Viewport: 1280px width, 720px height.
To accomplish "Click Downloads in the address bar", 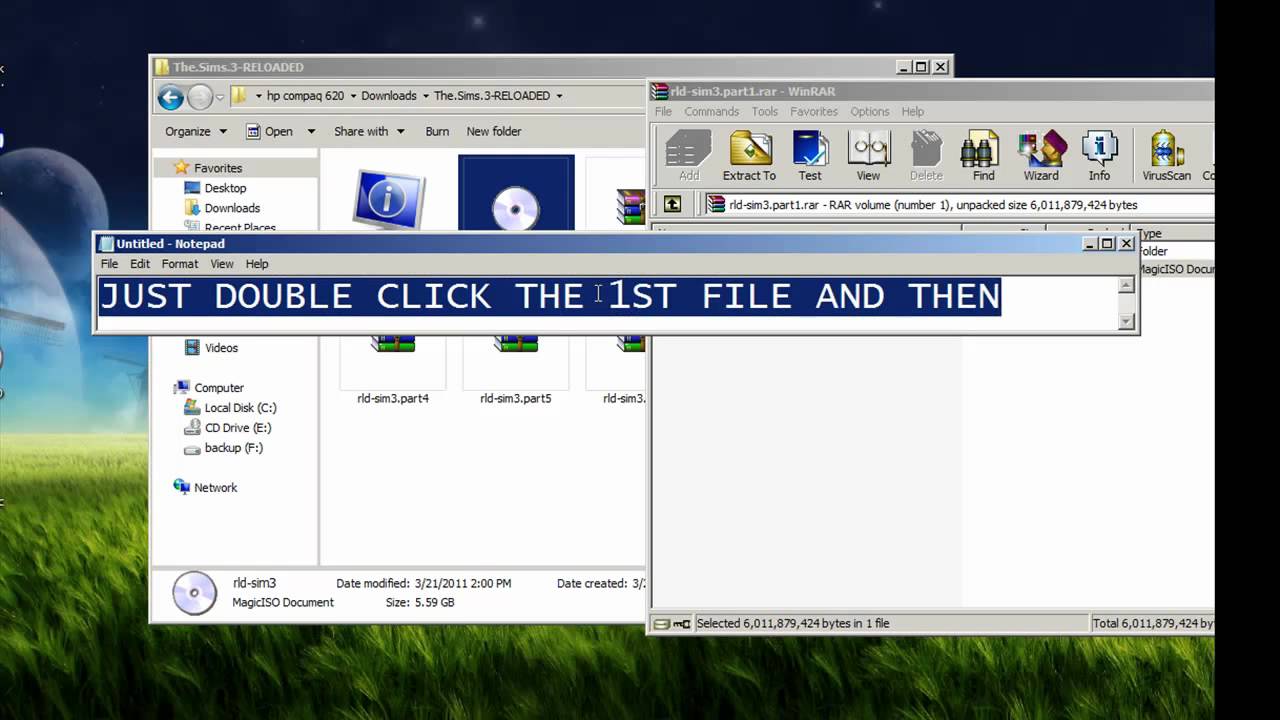I will coord(389,96).
